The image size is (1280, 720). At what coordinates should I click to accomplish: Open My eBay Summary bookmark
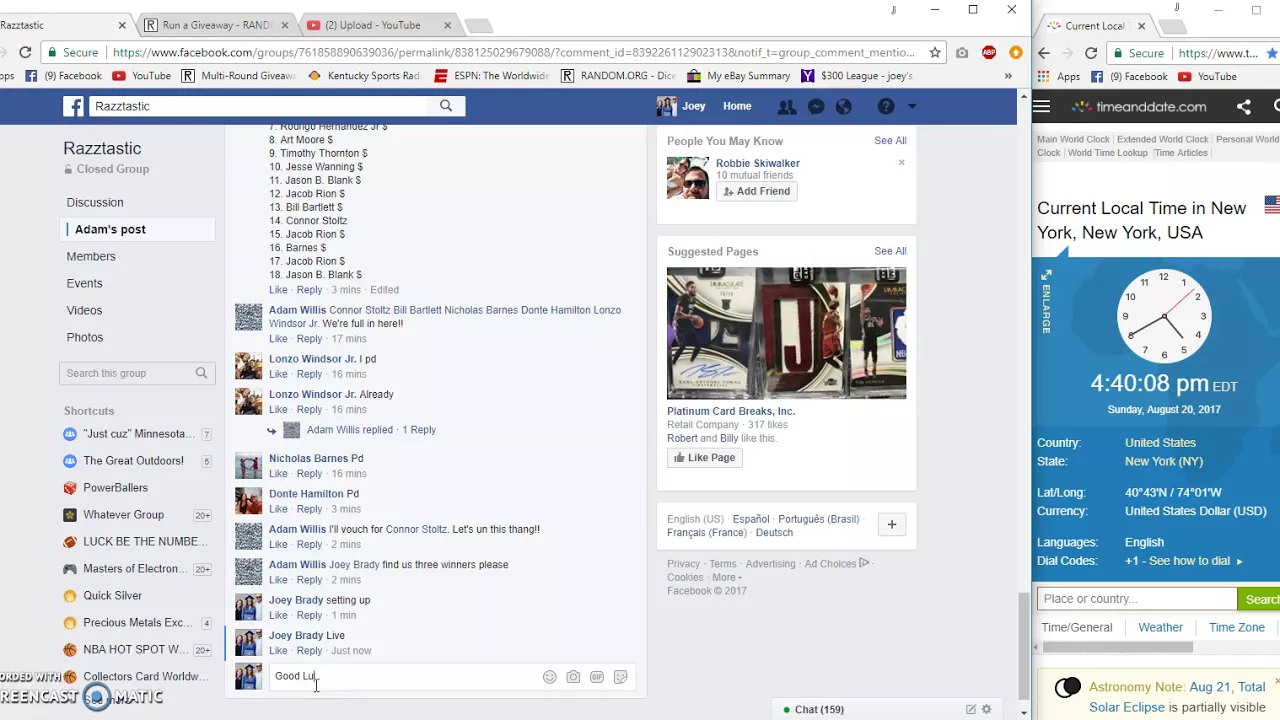(x=739, y=76)
